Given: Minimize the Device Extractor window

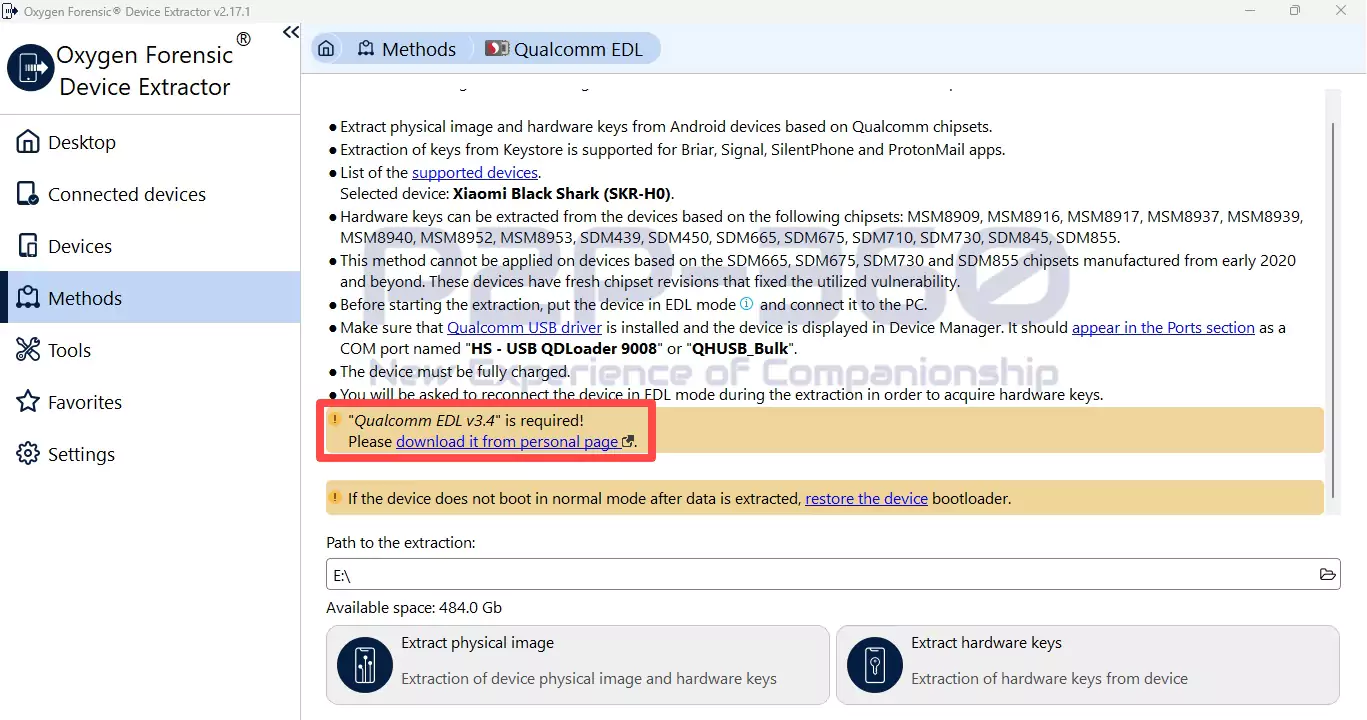Looking at the screenshot, I should coord(1248,11).
